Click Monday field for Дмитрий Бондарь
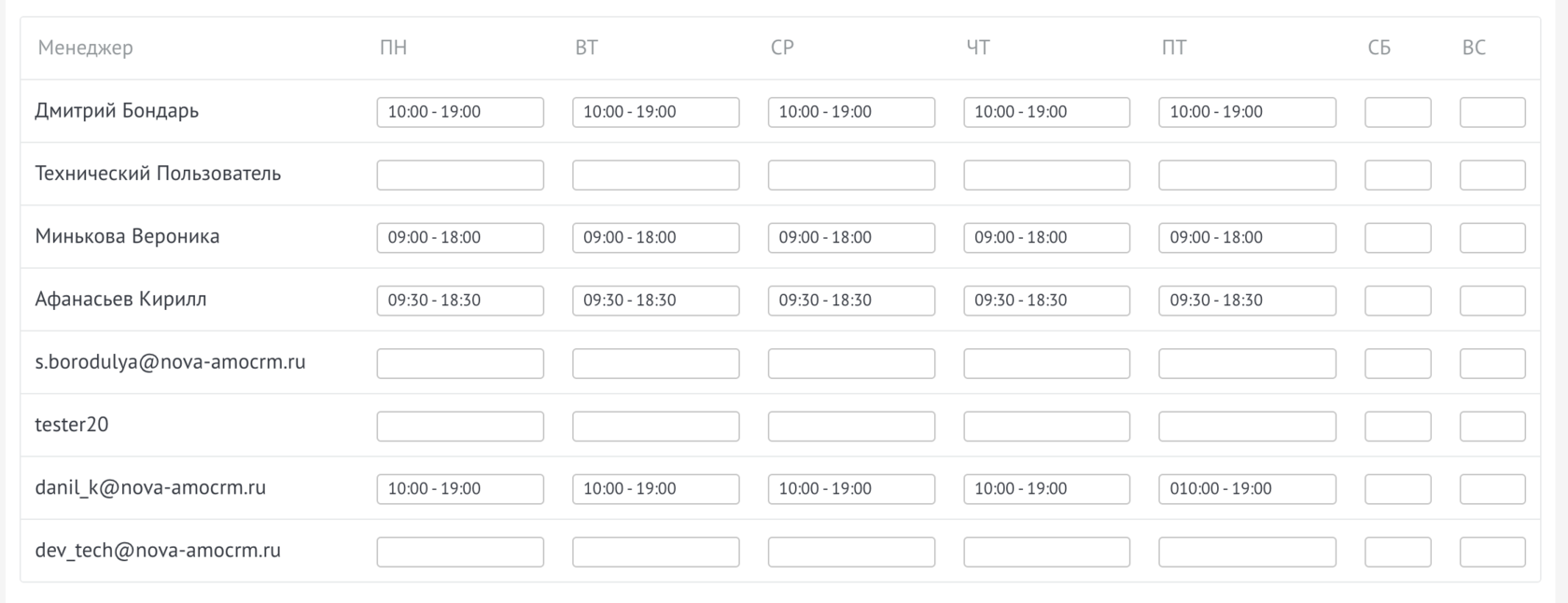This screenshot has height=603, width=1568. click(460, 112)
